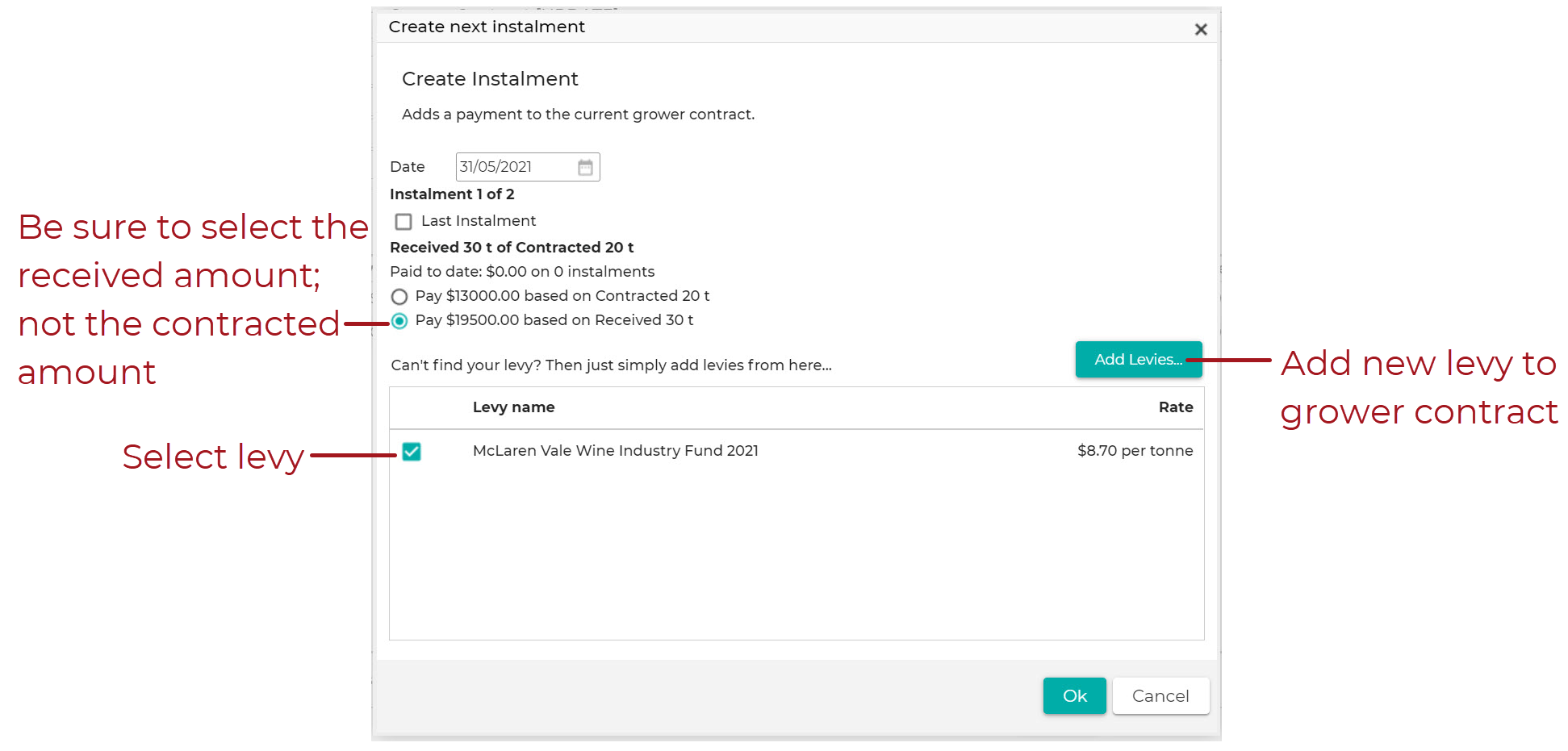Click 'Can't find your levy?' hint text
The image size is (1568, 751).
[x=611, y=365]
